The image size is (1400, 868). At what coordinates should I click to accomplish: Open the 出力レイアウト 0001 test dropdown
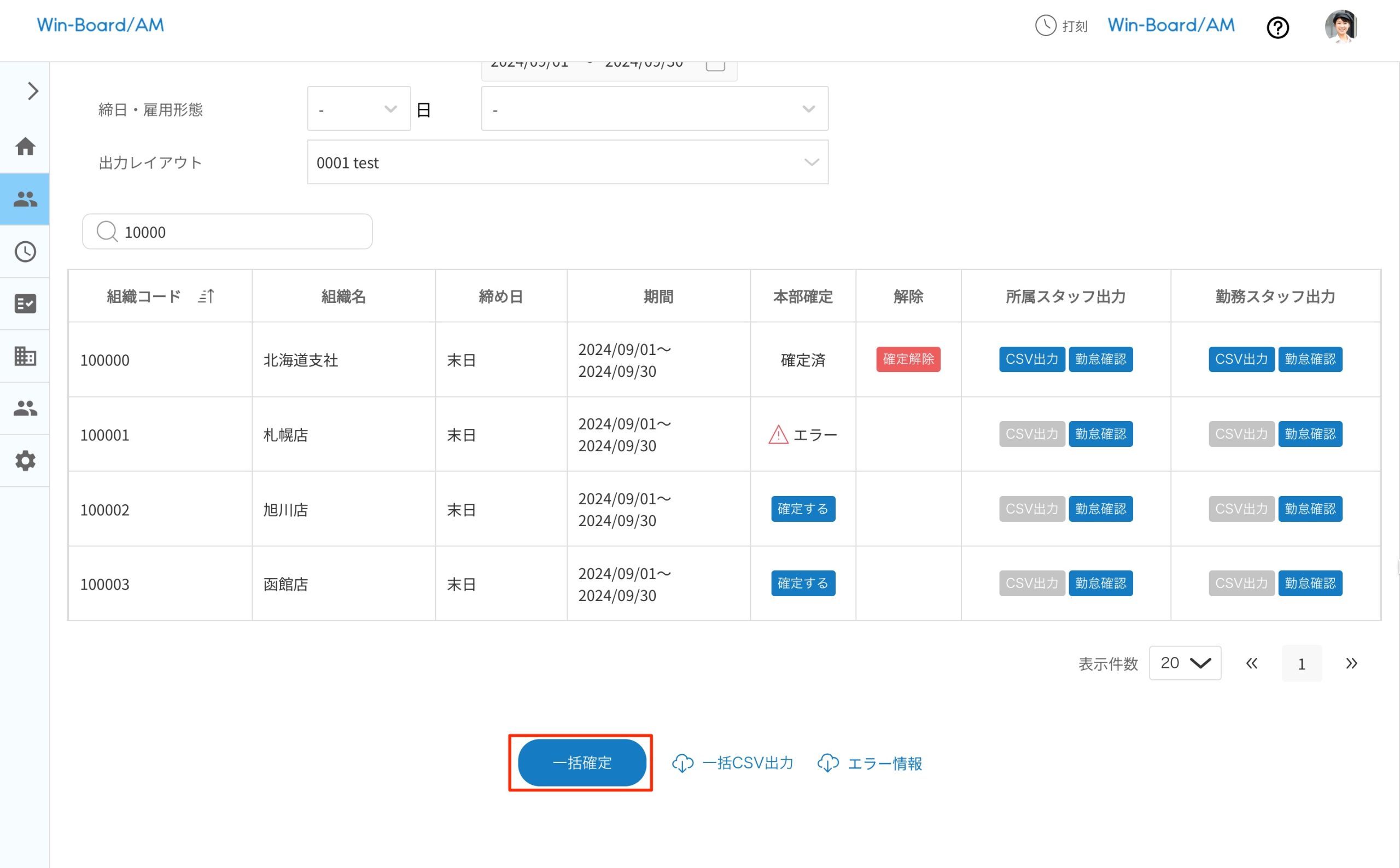pyautogui.click(x=567, y=162)
